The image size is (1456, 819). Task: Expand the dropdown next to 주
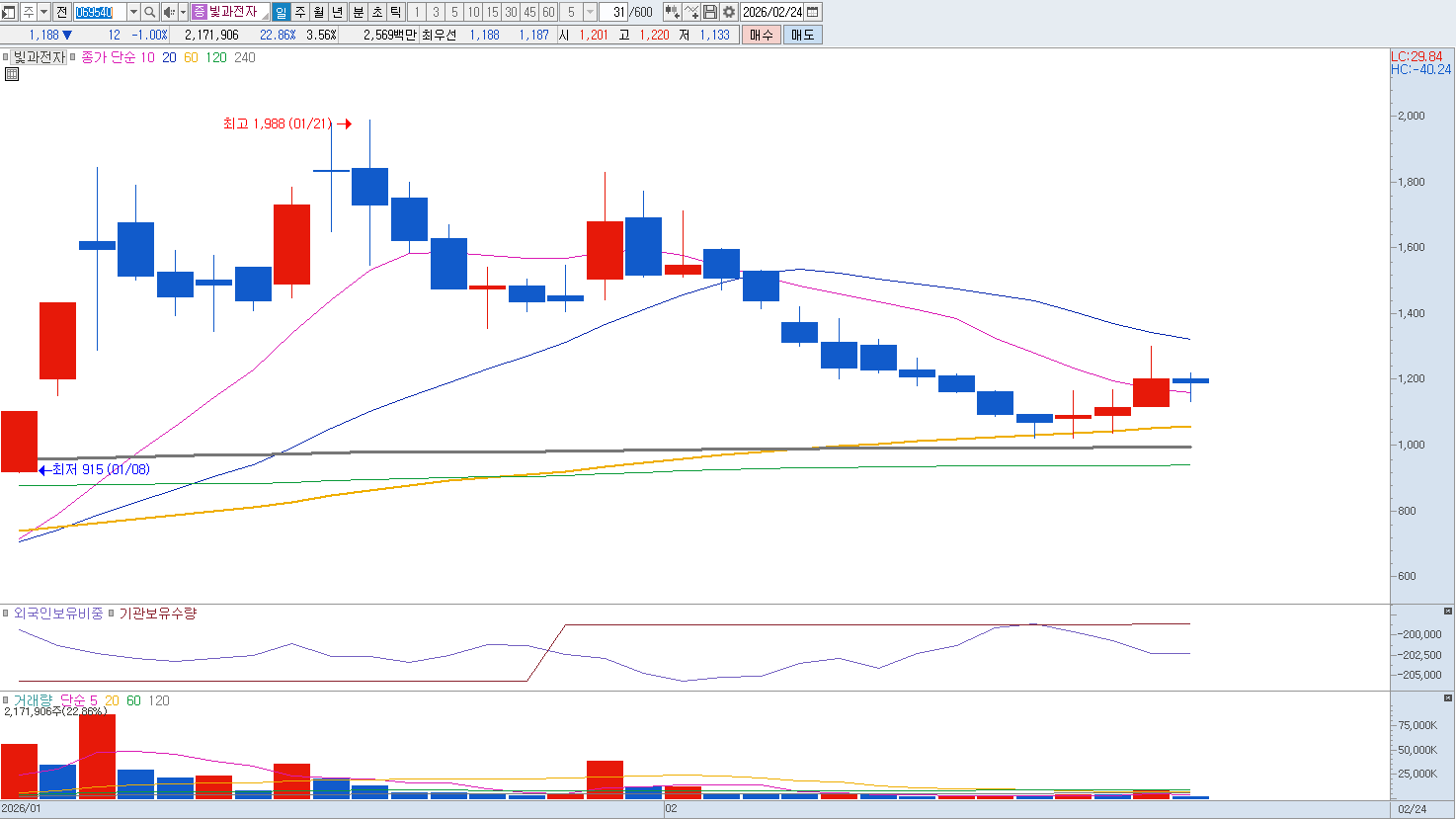pyautogui.click(x=43, y=12)
